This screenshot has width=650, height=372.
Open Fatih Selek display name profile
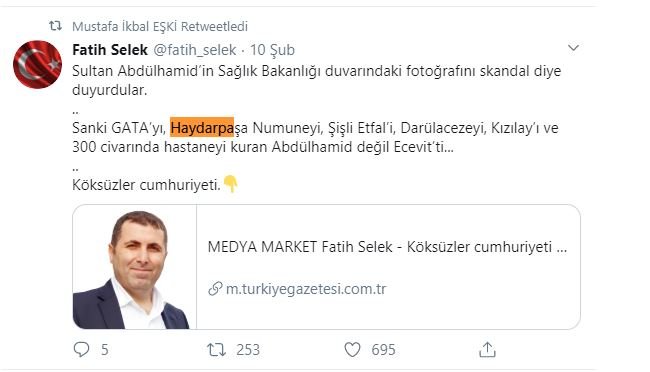tap(110, 50)
